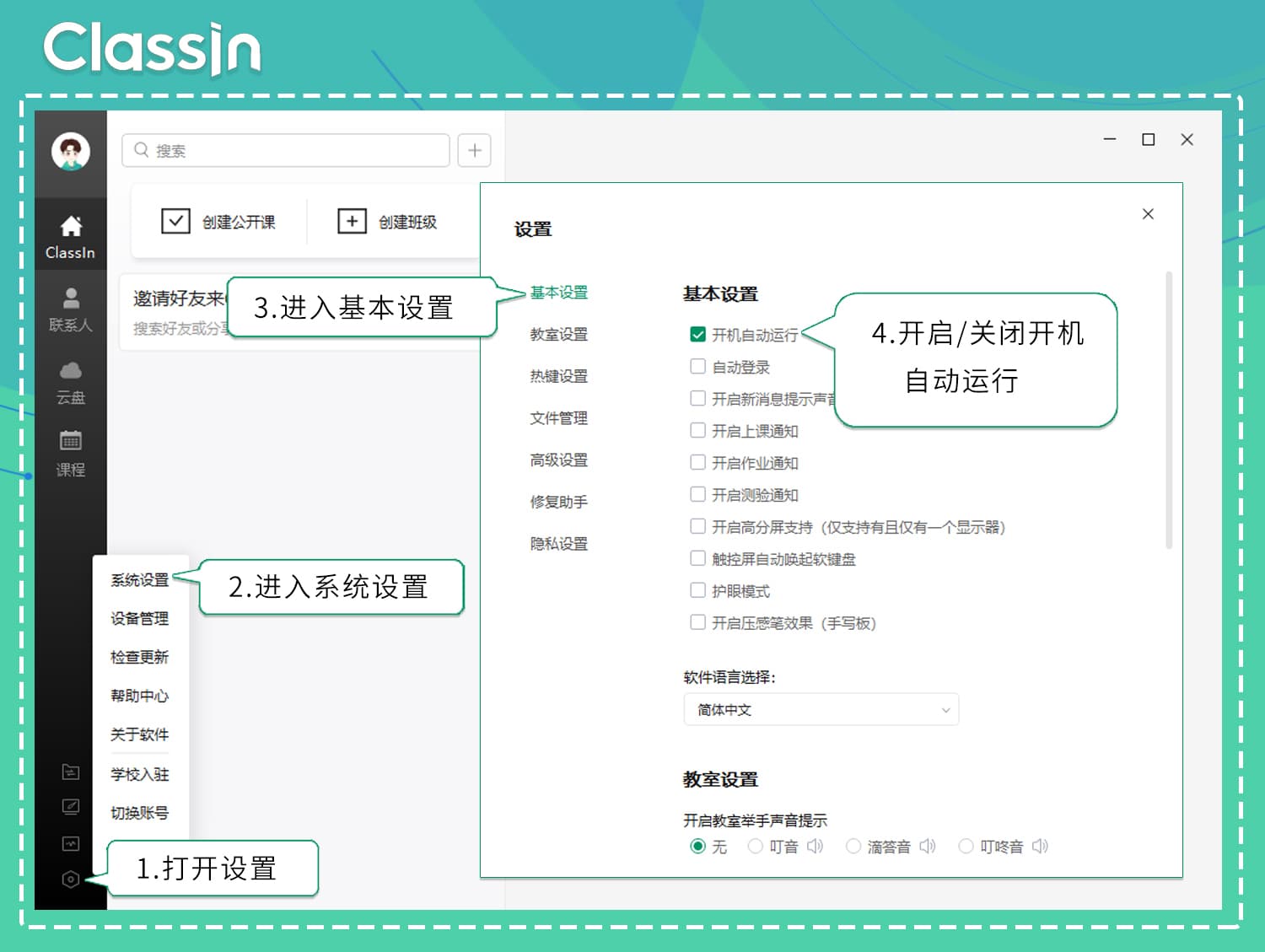Enable the 开启测验通知 checkbox
The image size is (1265, 952).
coord(697,494)
